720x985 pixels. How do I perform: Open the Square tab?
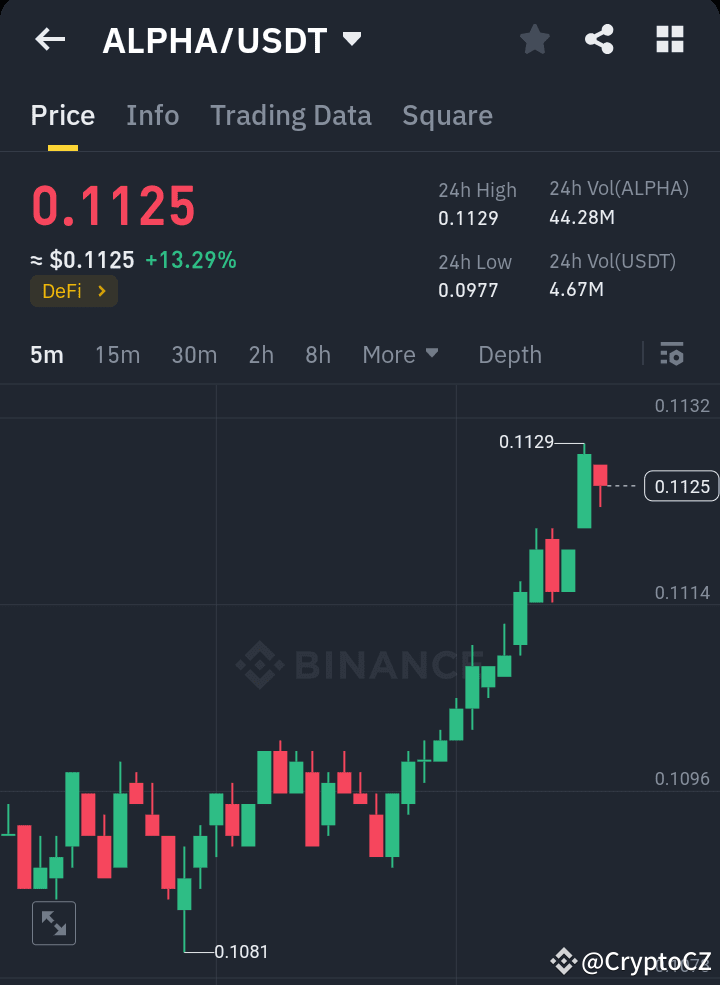point(447,115)
